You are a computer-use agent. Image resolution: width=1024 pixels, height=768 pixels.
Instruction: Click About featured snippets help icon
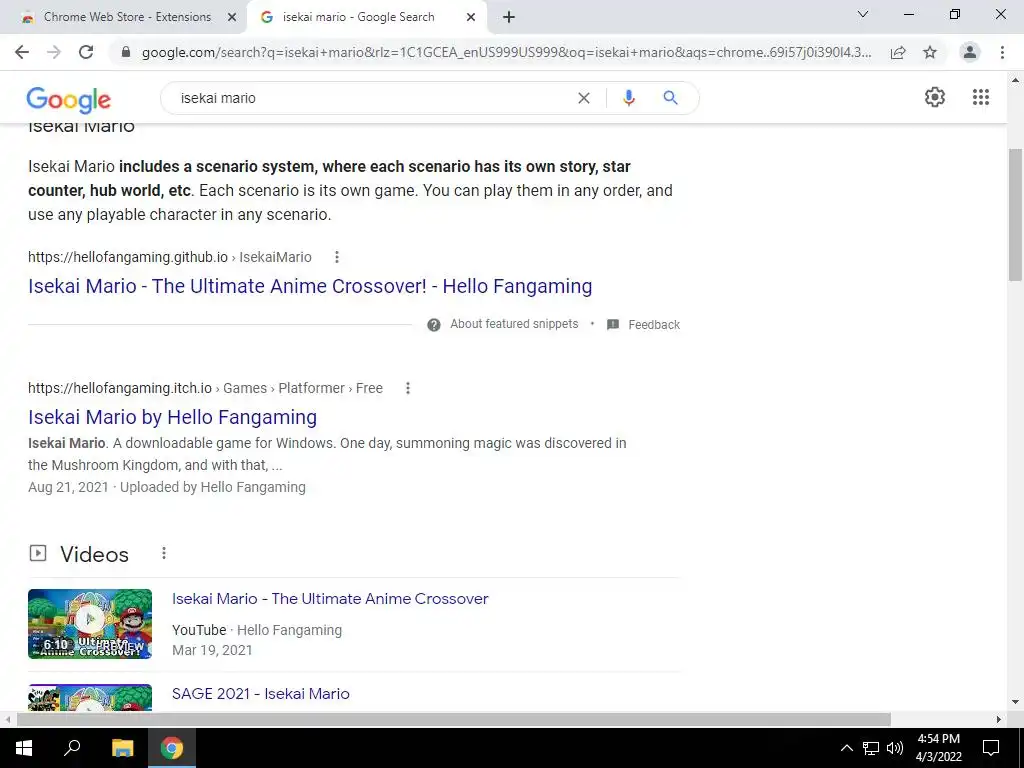[x=434, y=325]
